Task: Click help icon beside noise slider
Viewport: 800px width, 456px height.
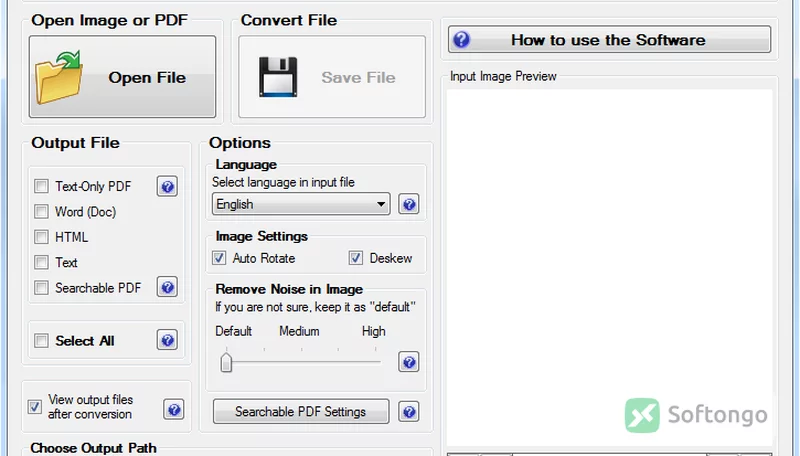Action: (x=409, y=362)
